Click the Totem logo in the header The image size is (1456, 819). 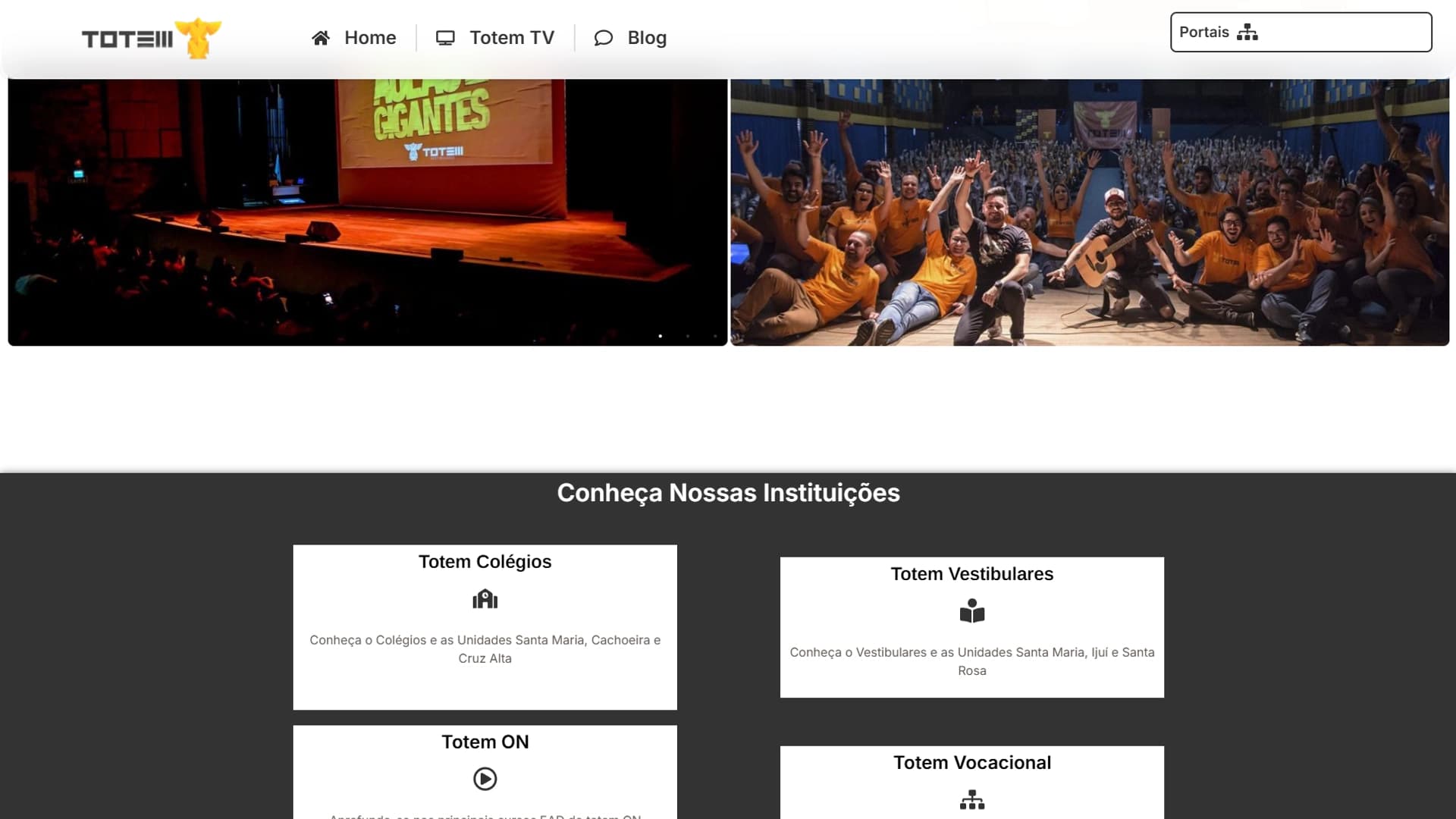(x=151, y=38)
